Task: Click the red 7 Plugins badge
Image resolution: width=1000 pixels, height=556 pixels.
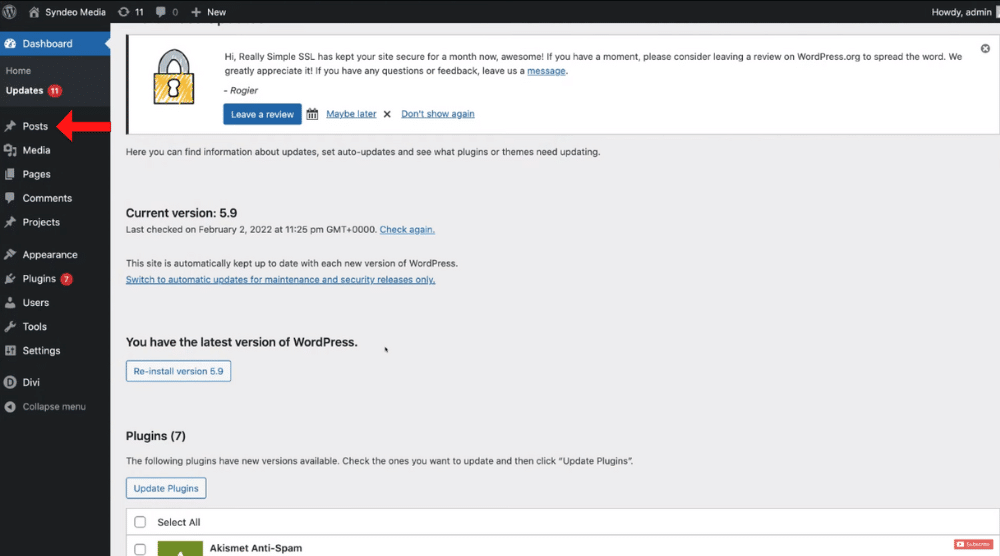Action: coord(66,279)
